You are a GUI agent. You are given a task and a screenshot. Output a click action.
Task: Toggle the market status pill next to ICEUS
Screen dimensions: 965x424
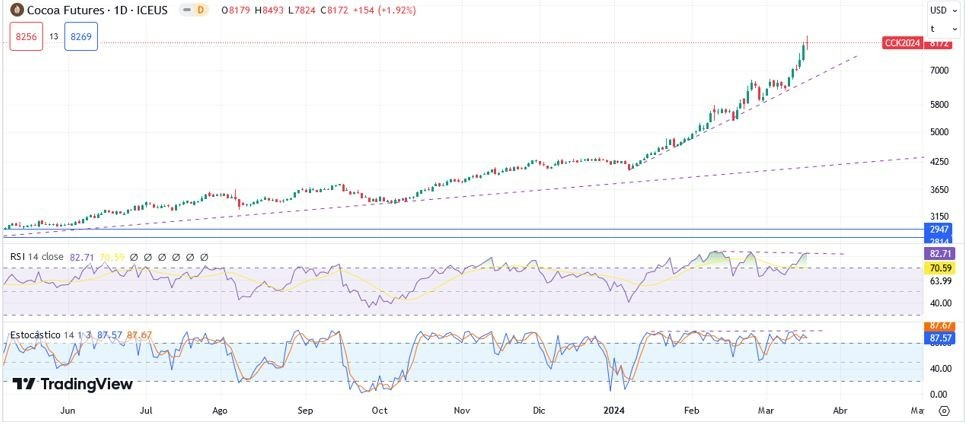click(186, 10)
